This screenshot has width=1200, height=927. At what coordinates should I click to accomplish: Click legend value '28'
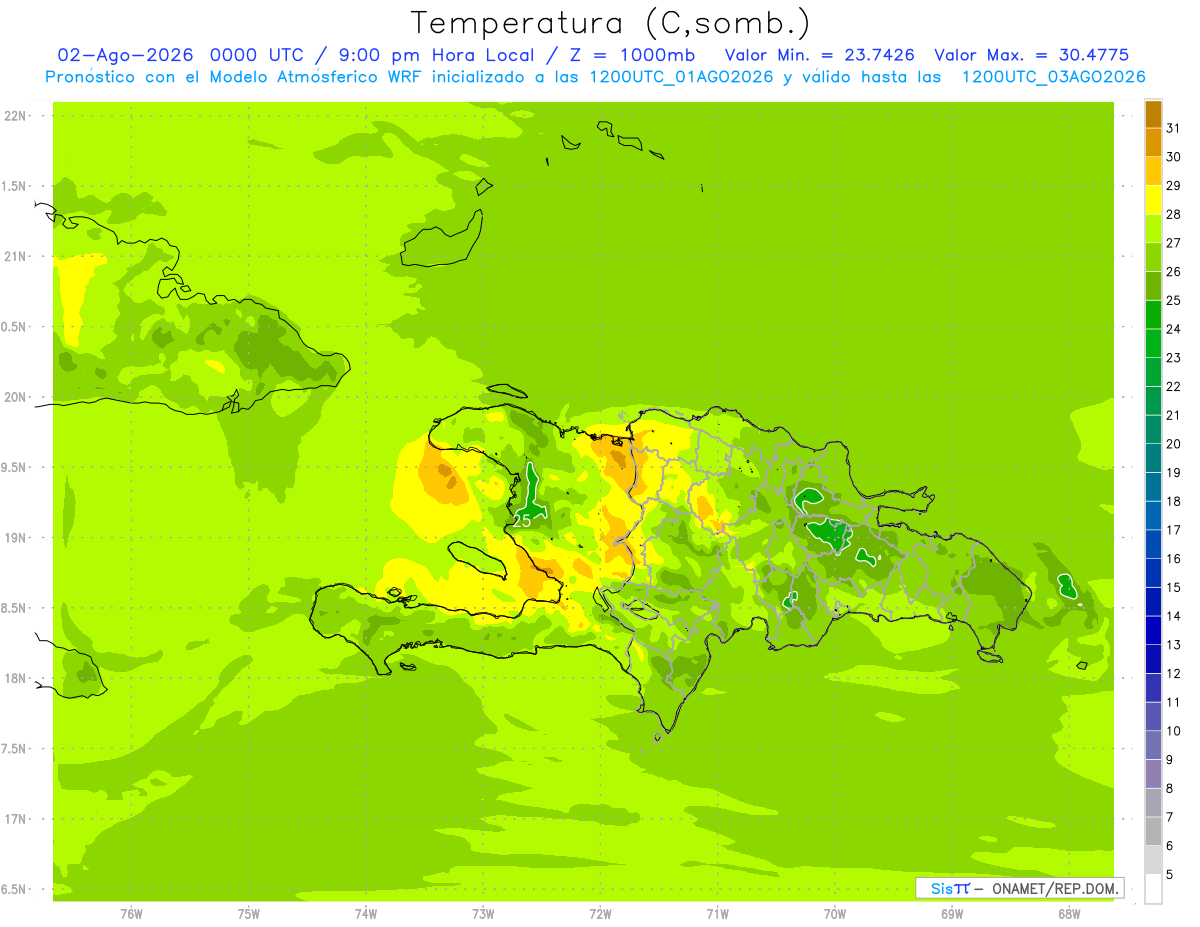click(1173, 214)
